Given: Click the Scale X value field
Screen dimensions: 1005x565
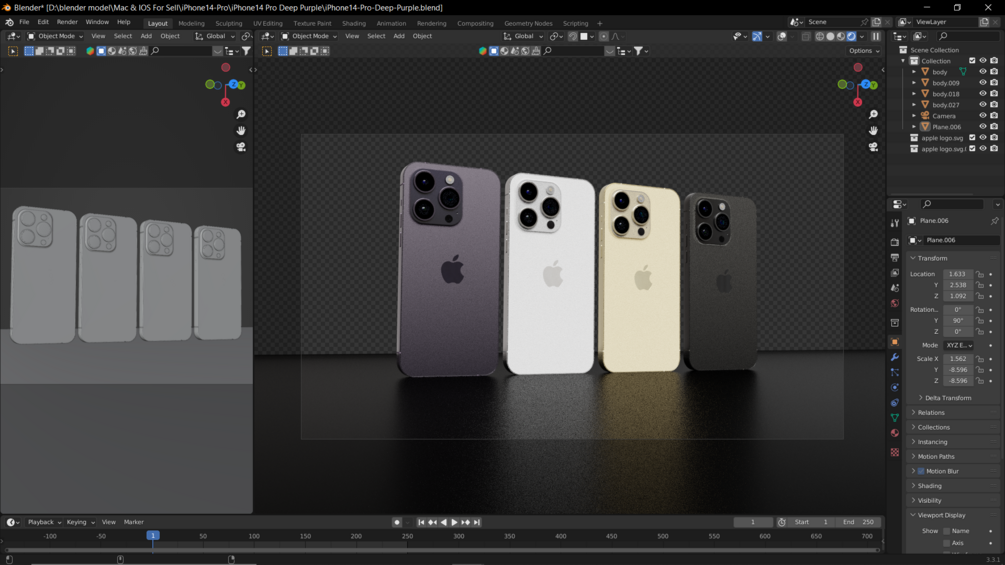Looking at the screenshot, I should tap(958, 359).
